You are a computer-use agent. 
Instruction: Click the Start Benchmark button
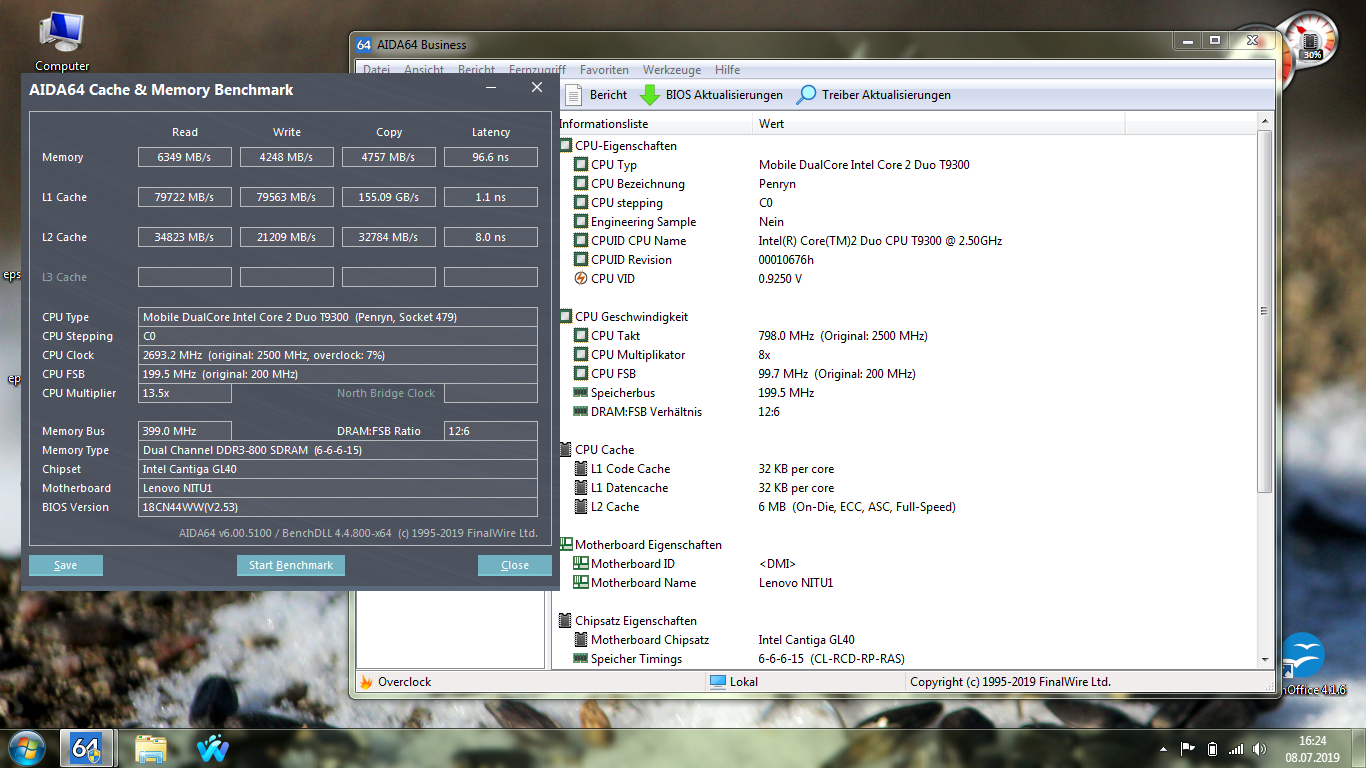(291, 565)
